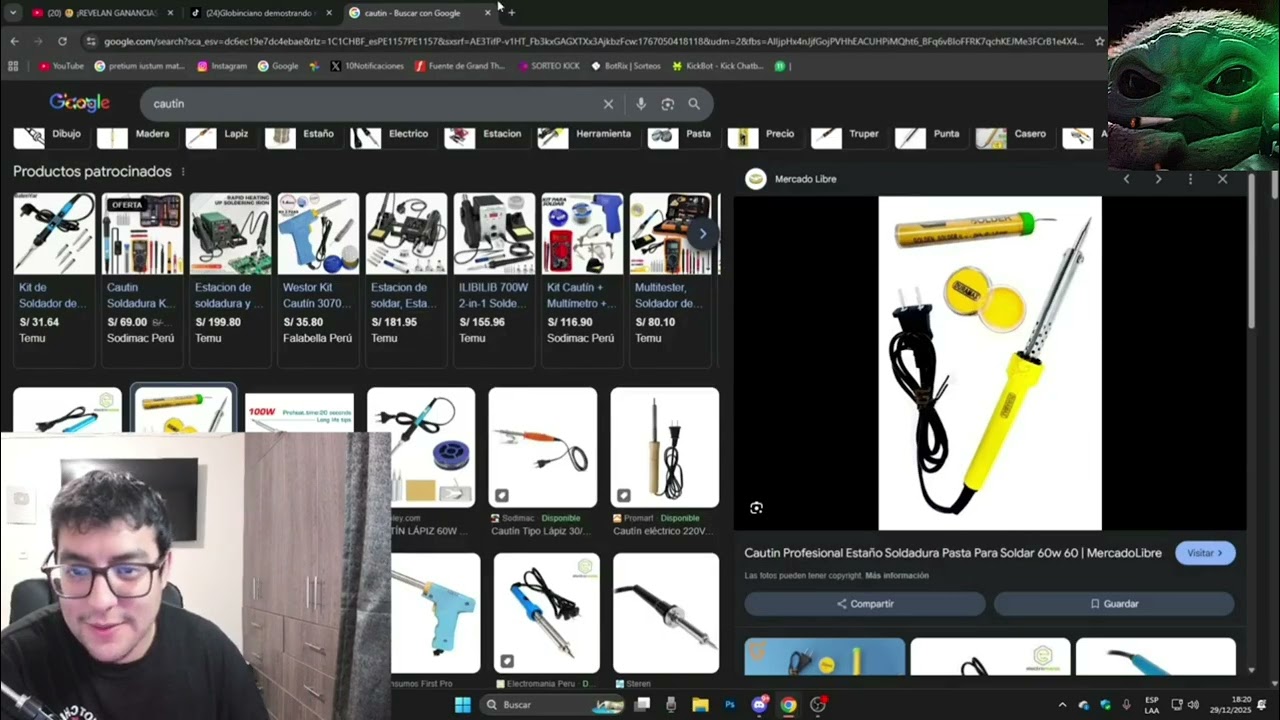The height and width of the screenshot is (720, 1280).
Task: Close the Mercado Libre image preview panel
Action: 1222,179
